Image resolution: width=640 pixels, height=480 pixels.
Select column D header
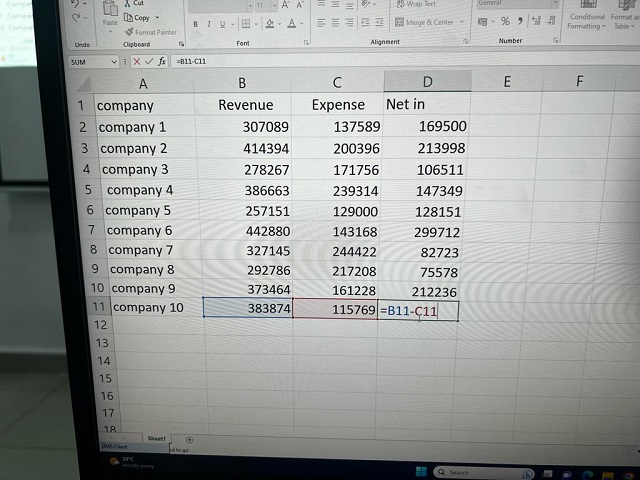[x=427, y=82]
